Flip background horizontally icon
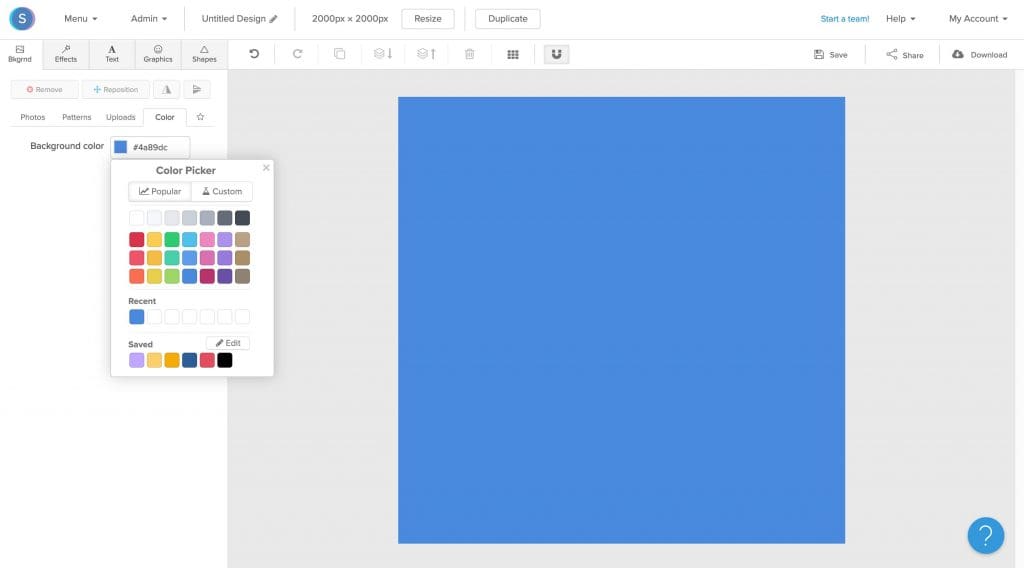Viewport: 1024px width, 568px height. click(167, 89)
